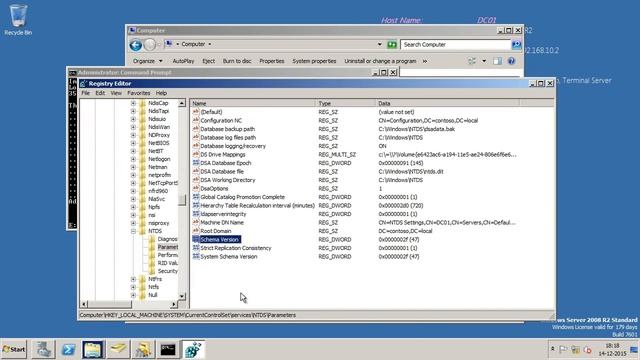This screenshot has width=640, height=360.
Task: Click the green refresh button in Computer address bar
Action: pos(392,44)
